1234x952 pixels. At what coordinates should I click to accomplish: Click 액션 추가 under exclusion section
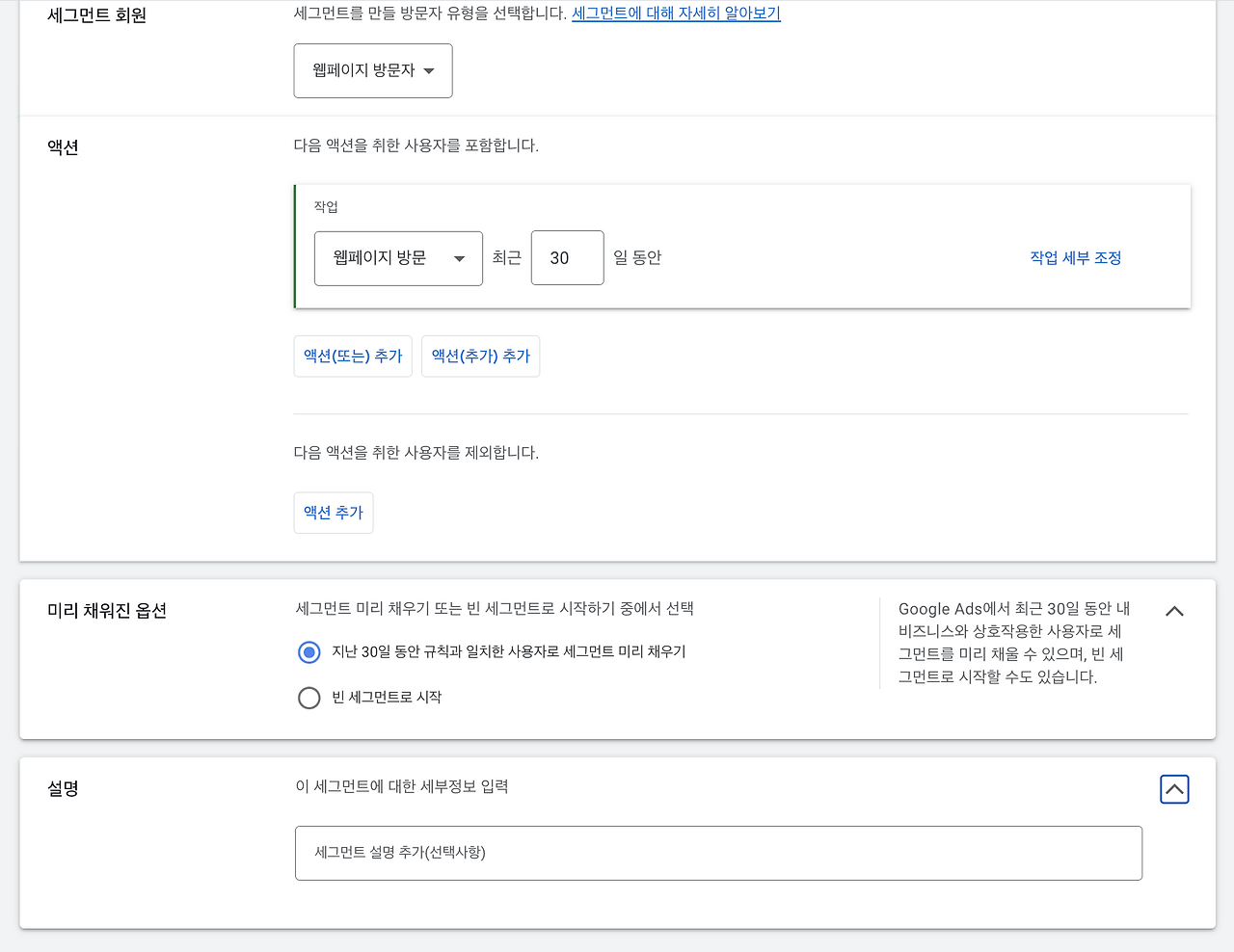click(x=333, y=513)
